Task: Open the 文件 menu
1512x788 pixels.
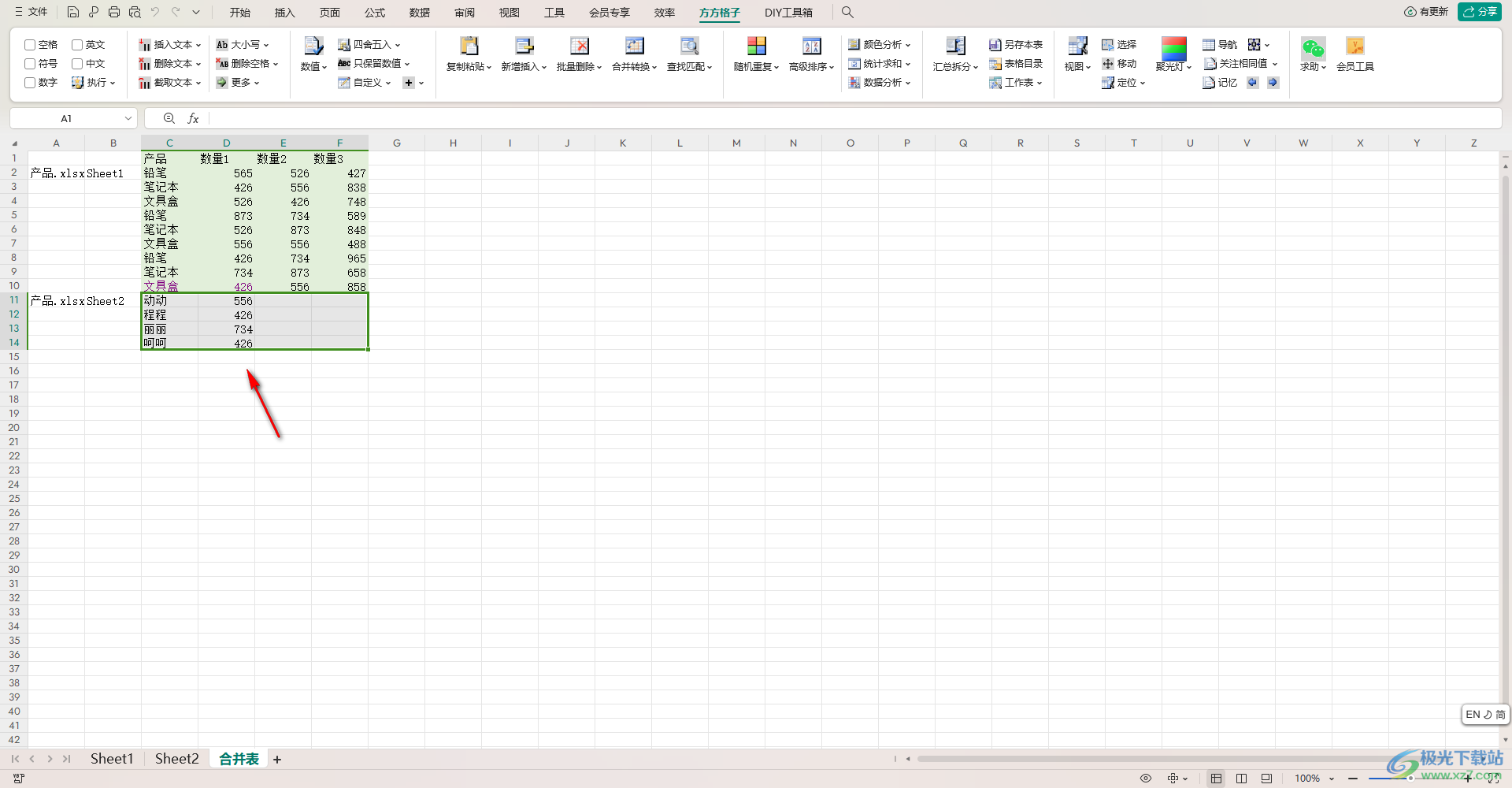Action: 31,12
